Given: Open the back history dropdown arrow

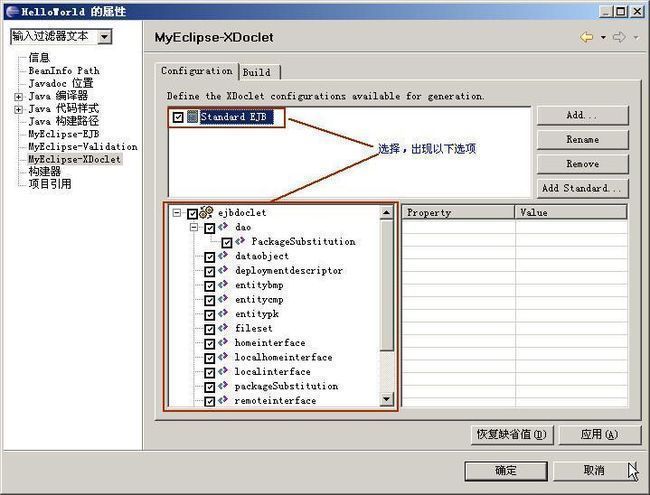Looking at the screenshot, I should 603,37.
